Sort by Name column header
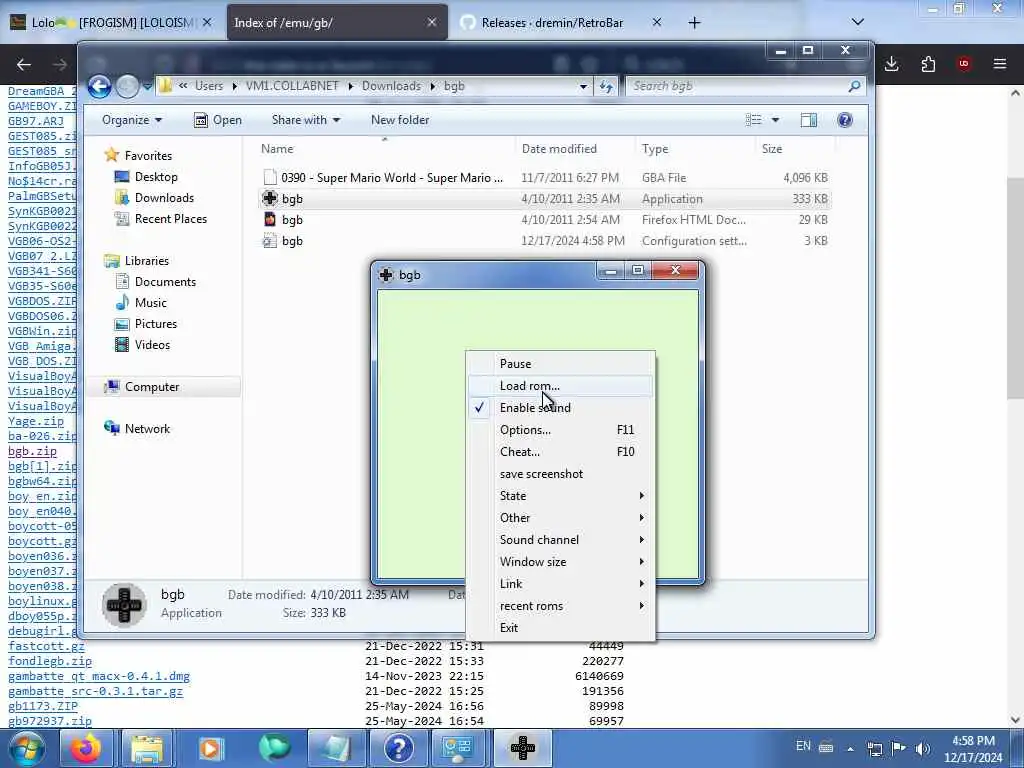The image size is (1024, 768). coord(385,149)
